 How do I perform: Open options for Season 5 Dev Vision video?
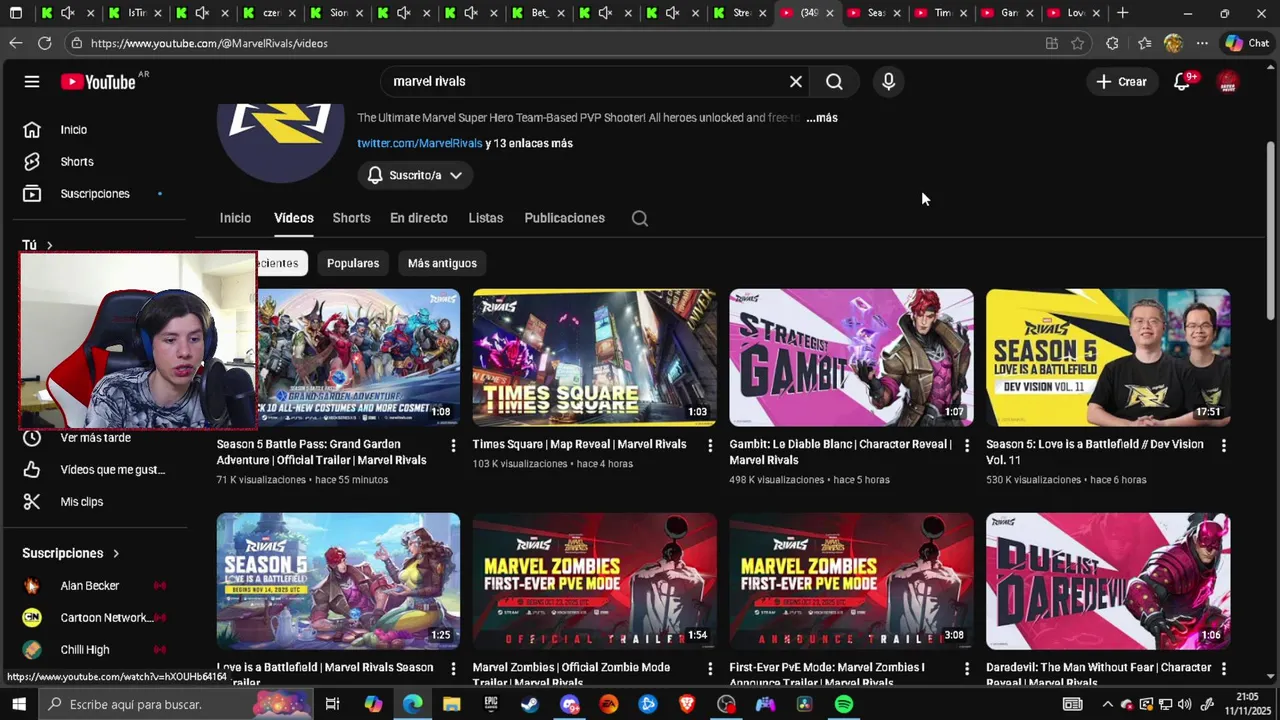1223,445
